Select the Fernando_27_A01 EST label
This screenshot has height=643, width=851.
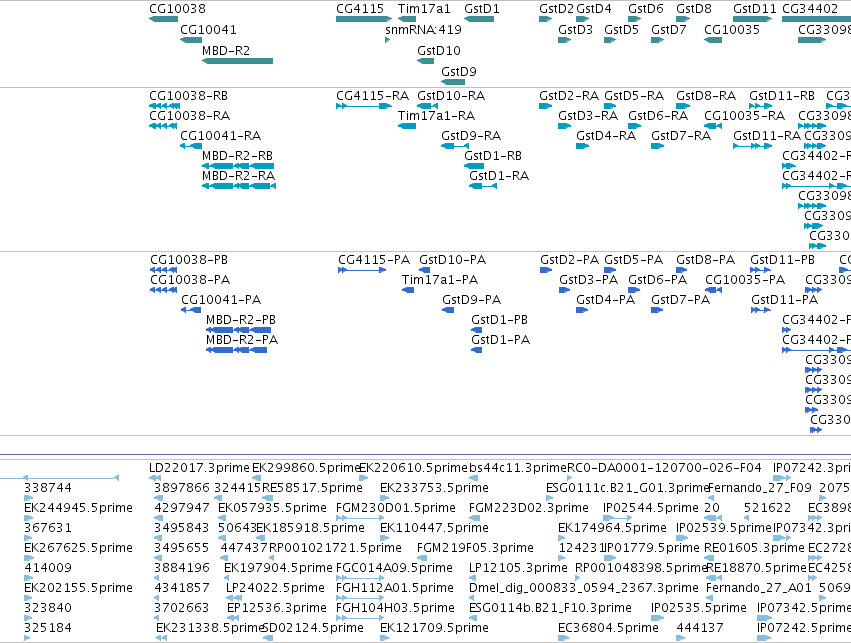pos(759,588)
